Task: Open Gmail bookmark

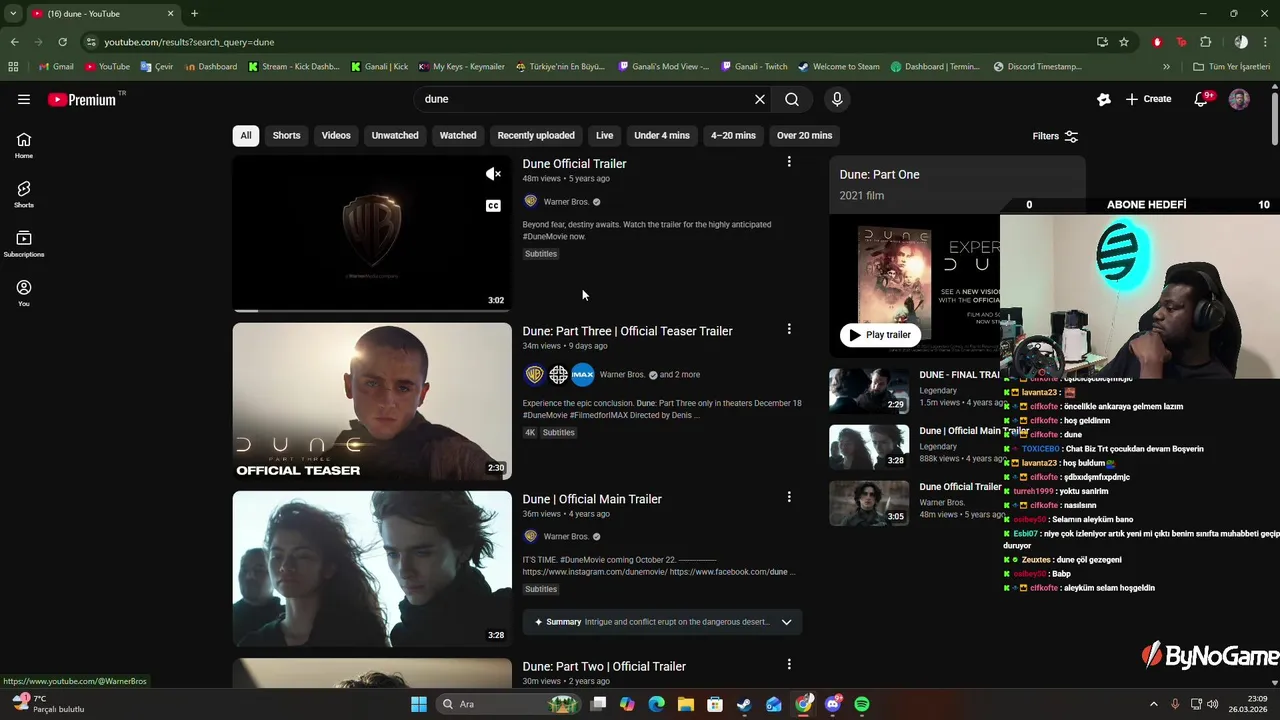Action: click(55, 67)
